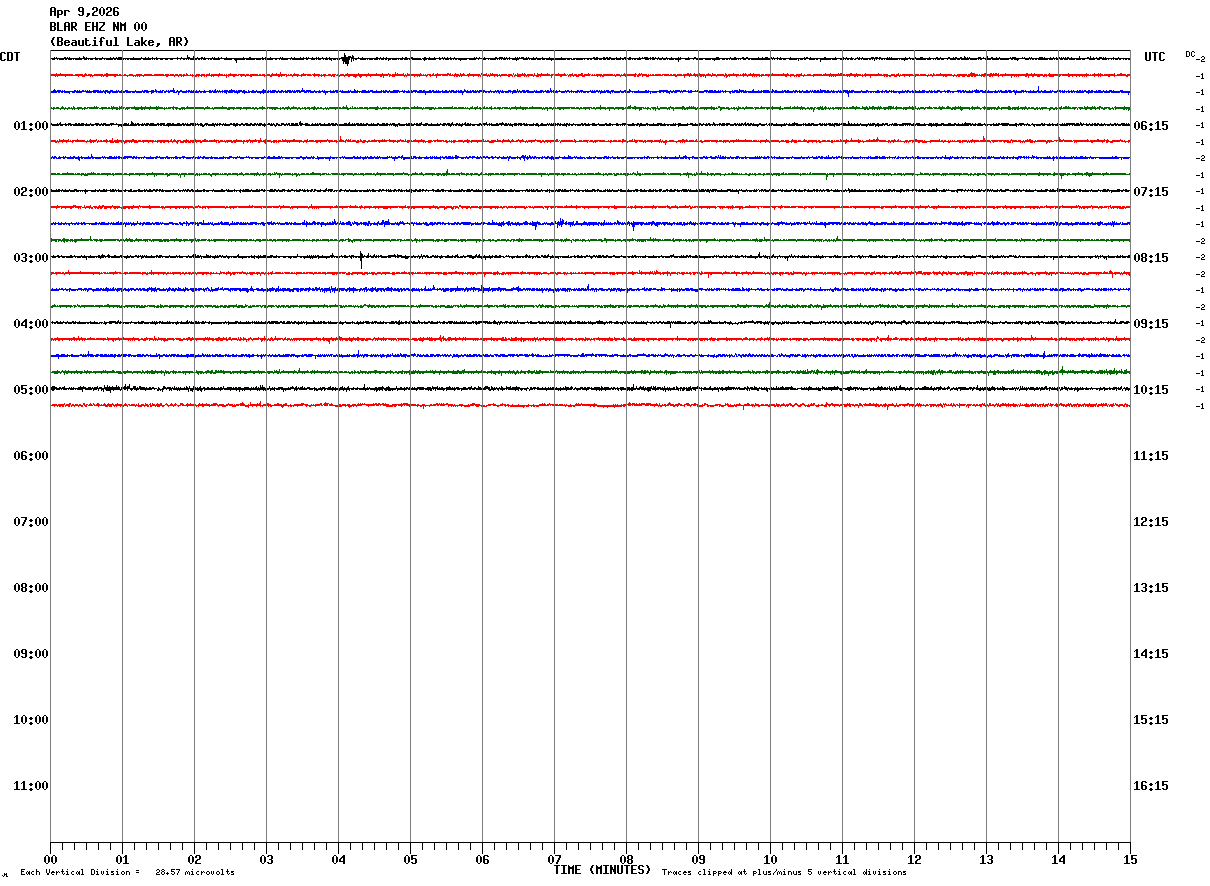
Task: Click the 11:15 UTC time label
Action: click(1150, 456)
